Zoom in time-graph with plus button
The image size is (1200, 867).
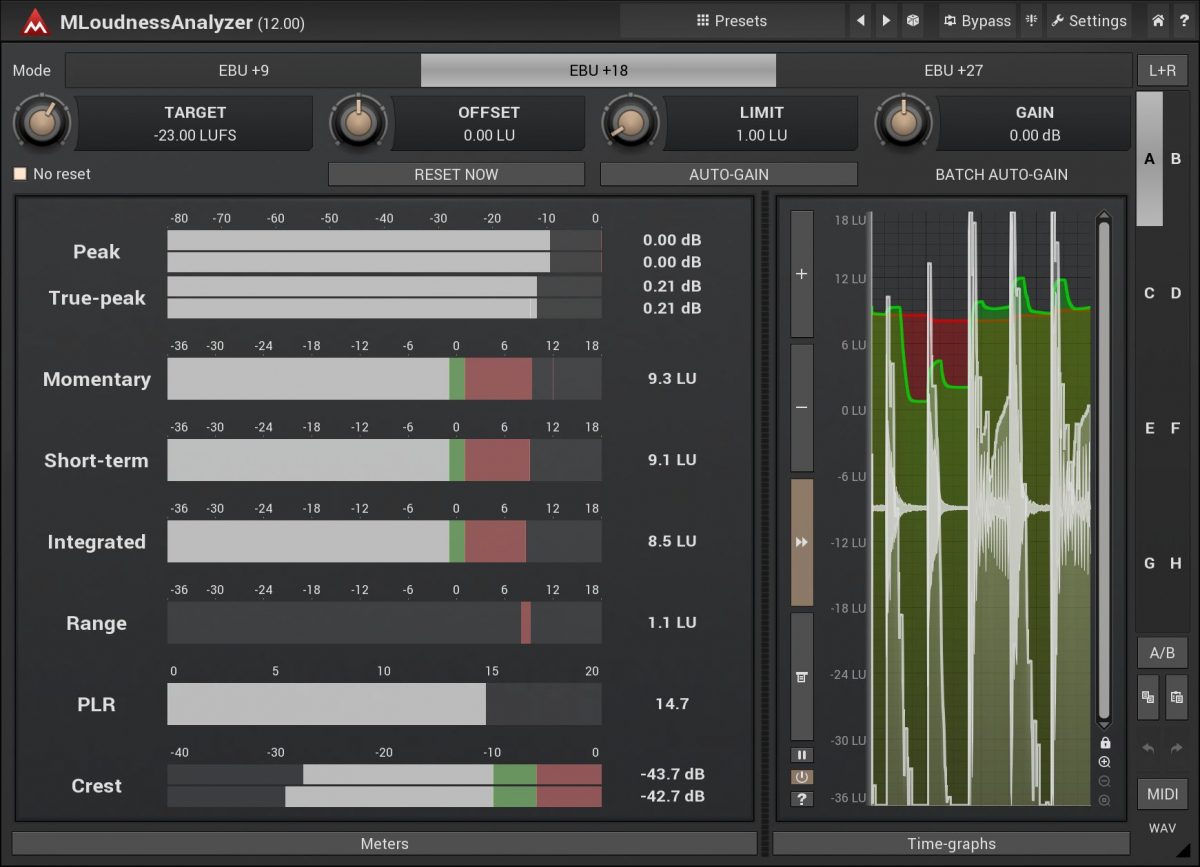point(801,273)
